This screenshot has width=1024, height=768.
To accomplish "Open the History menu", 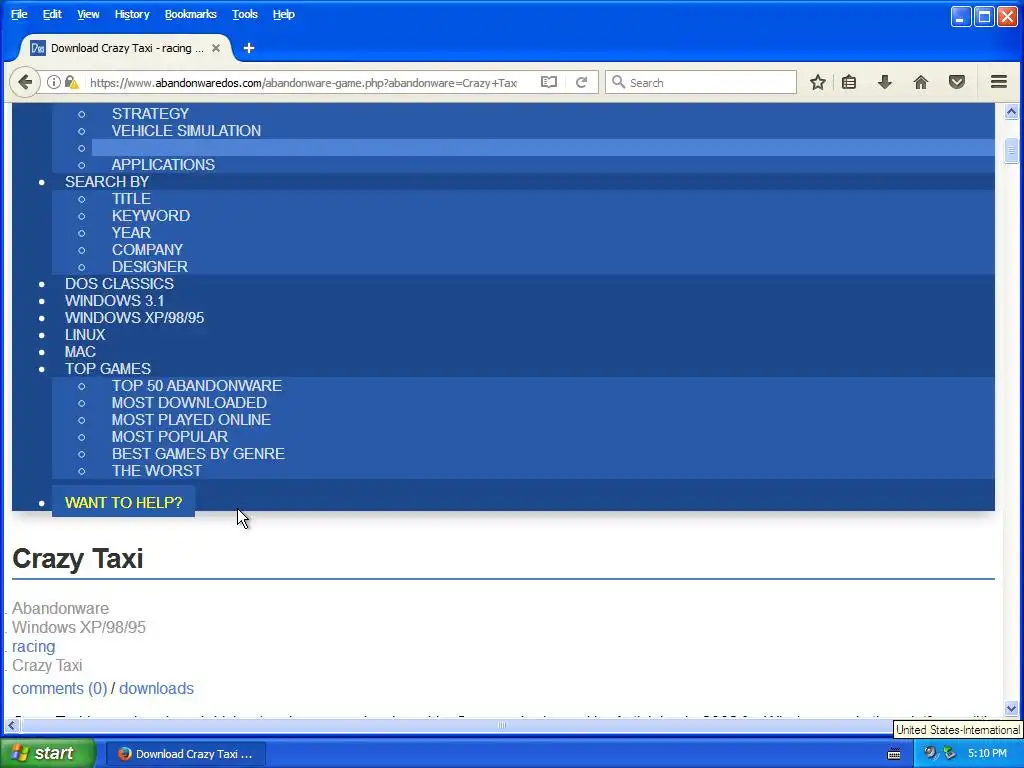I will coord(132,14).
